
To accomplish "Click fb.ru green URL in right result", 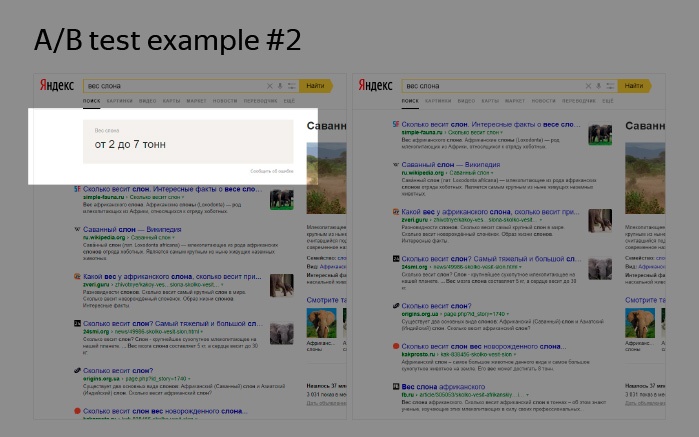I will pyautogui.click(x=408, y=395).
